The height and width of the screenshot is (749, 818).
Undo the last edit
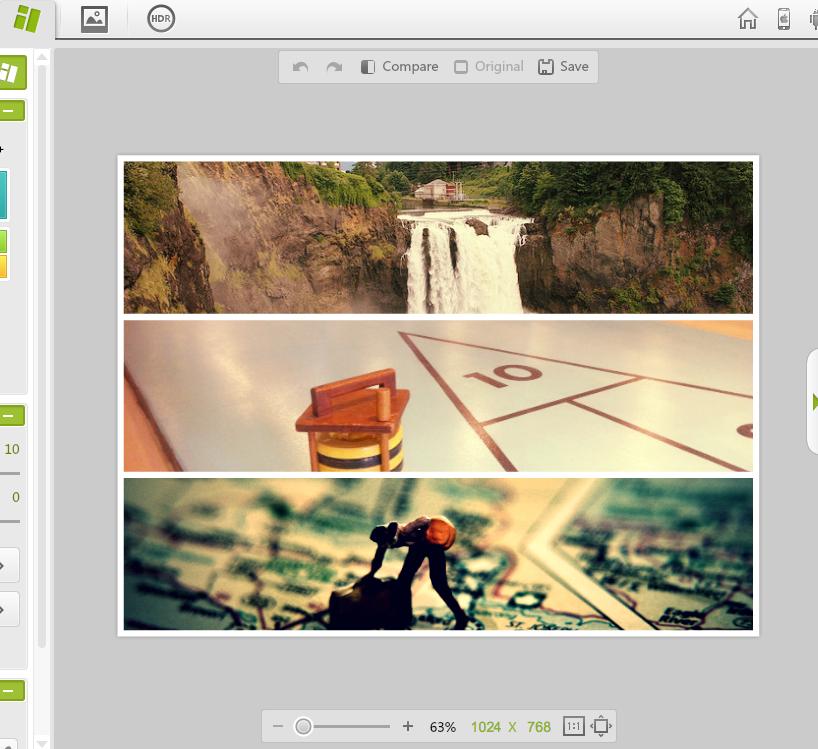[300, 67]
